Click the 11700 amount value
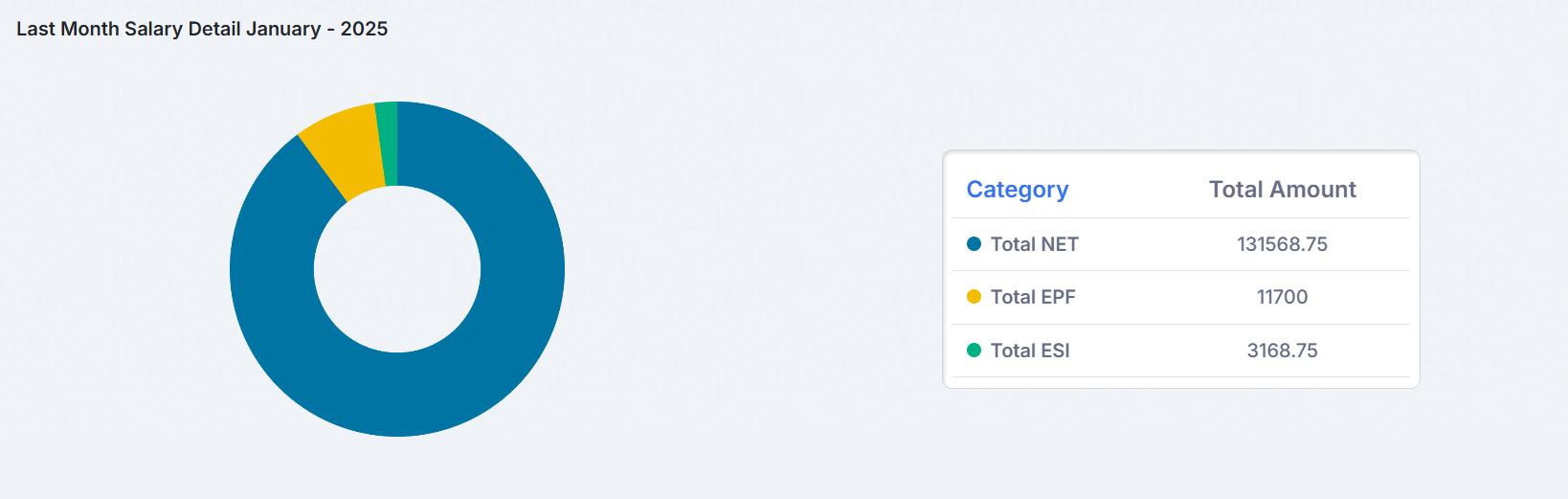Image resolution: width=1568 pixels, height=499 pixels. (1282, 297)
